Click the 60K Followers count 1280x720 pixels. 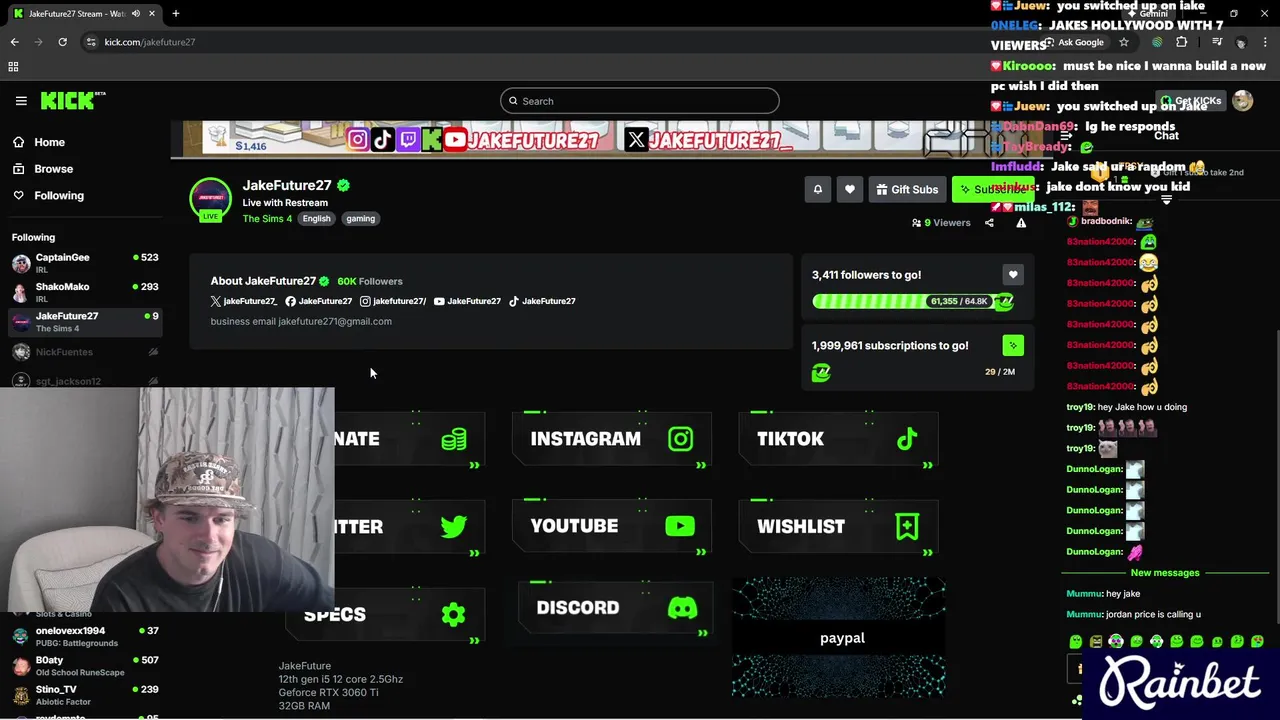[x=370, y=281]
